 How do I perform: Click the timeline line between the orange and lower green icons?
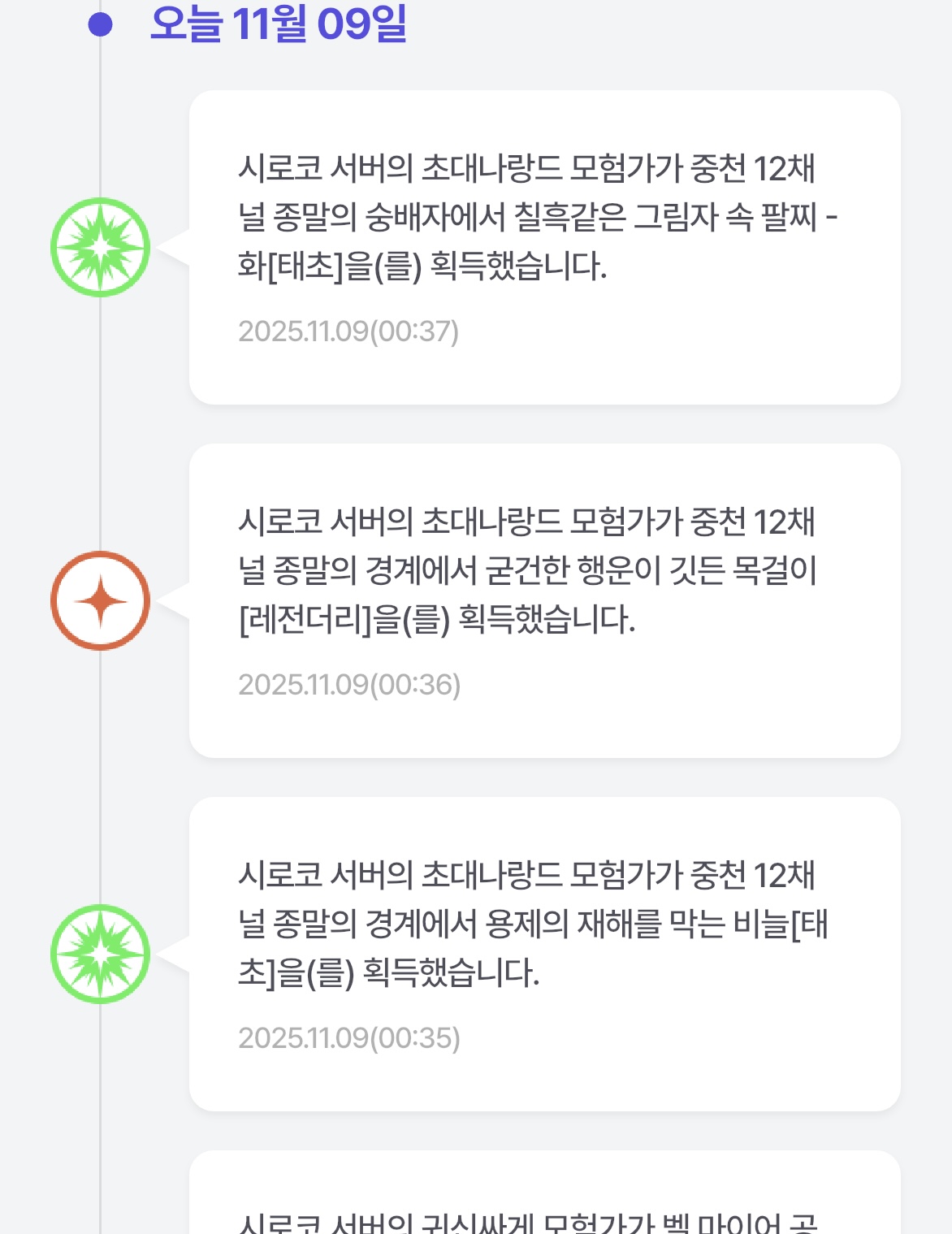pyautogui.click(x=101, y=776)
